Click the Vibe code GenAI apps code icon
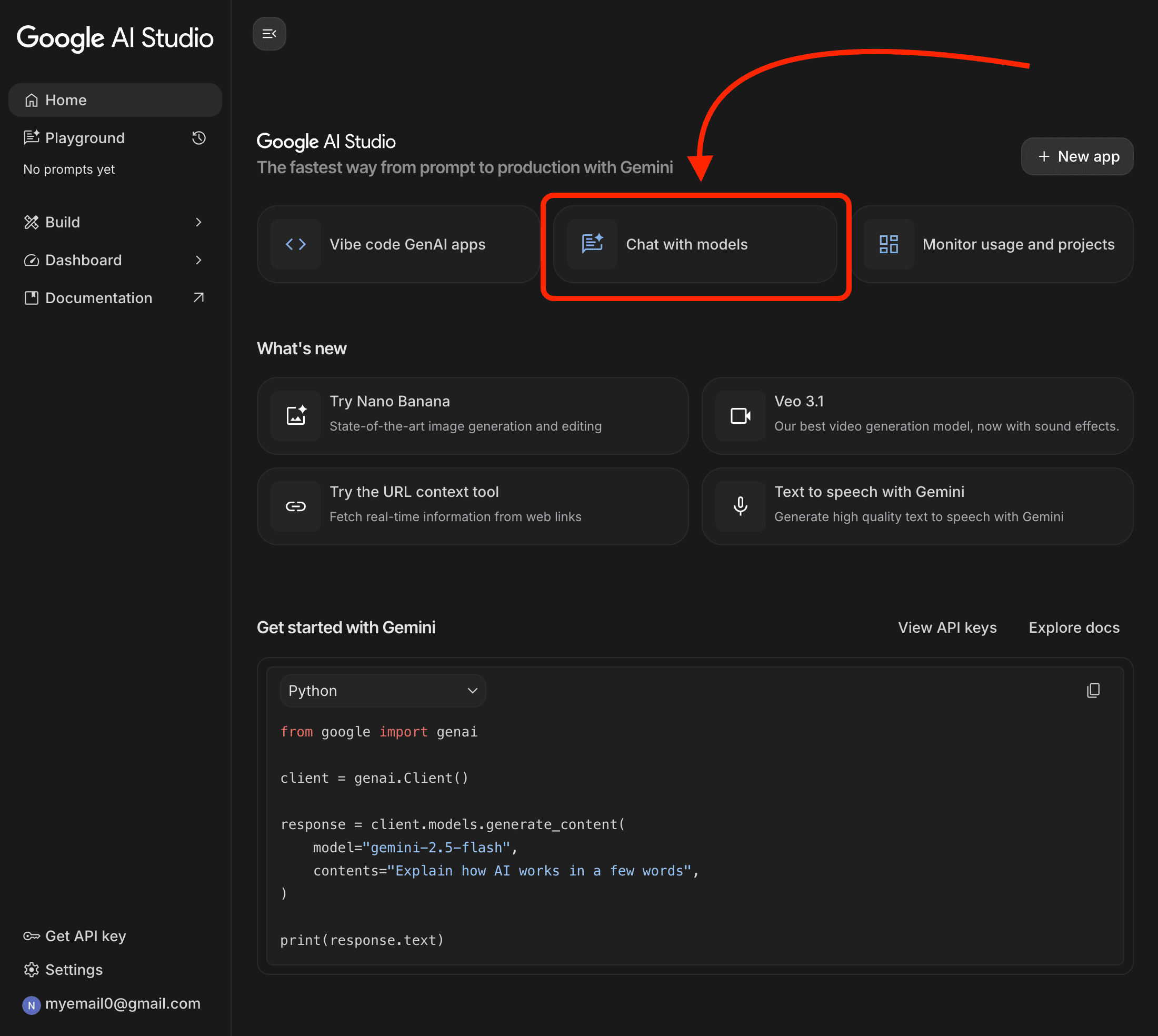1158x1036 pixels. [296, 244]
